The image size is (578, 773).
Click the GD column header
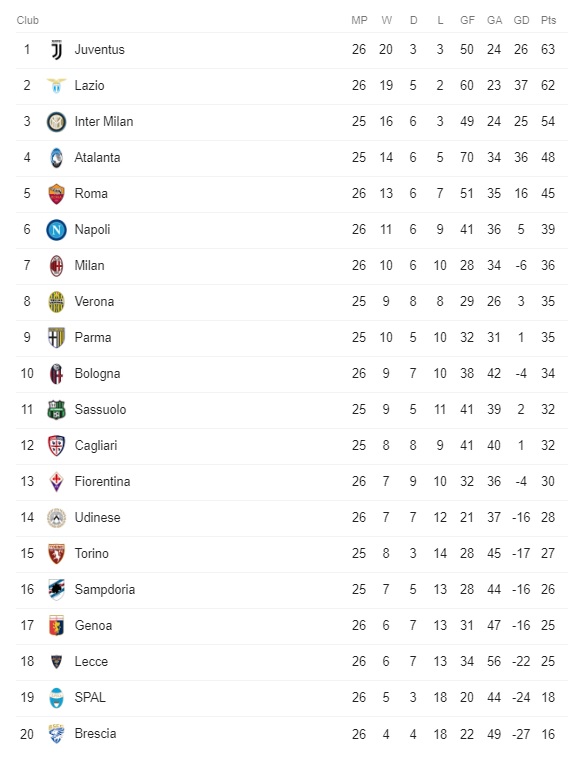tap(521, 20)
